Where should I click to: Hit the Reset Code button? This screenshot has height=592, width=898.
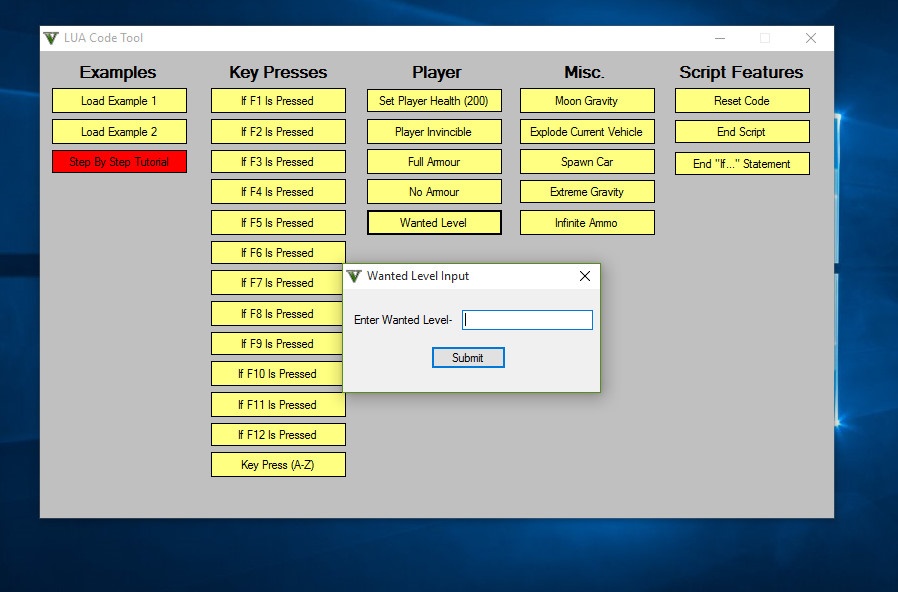[x=742, y=101]
